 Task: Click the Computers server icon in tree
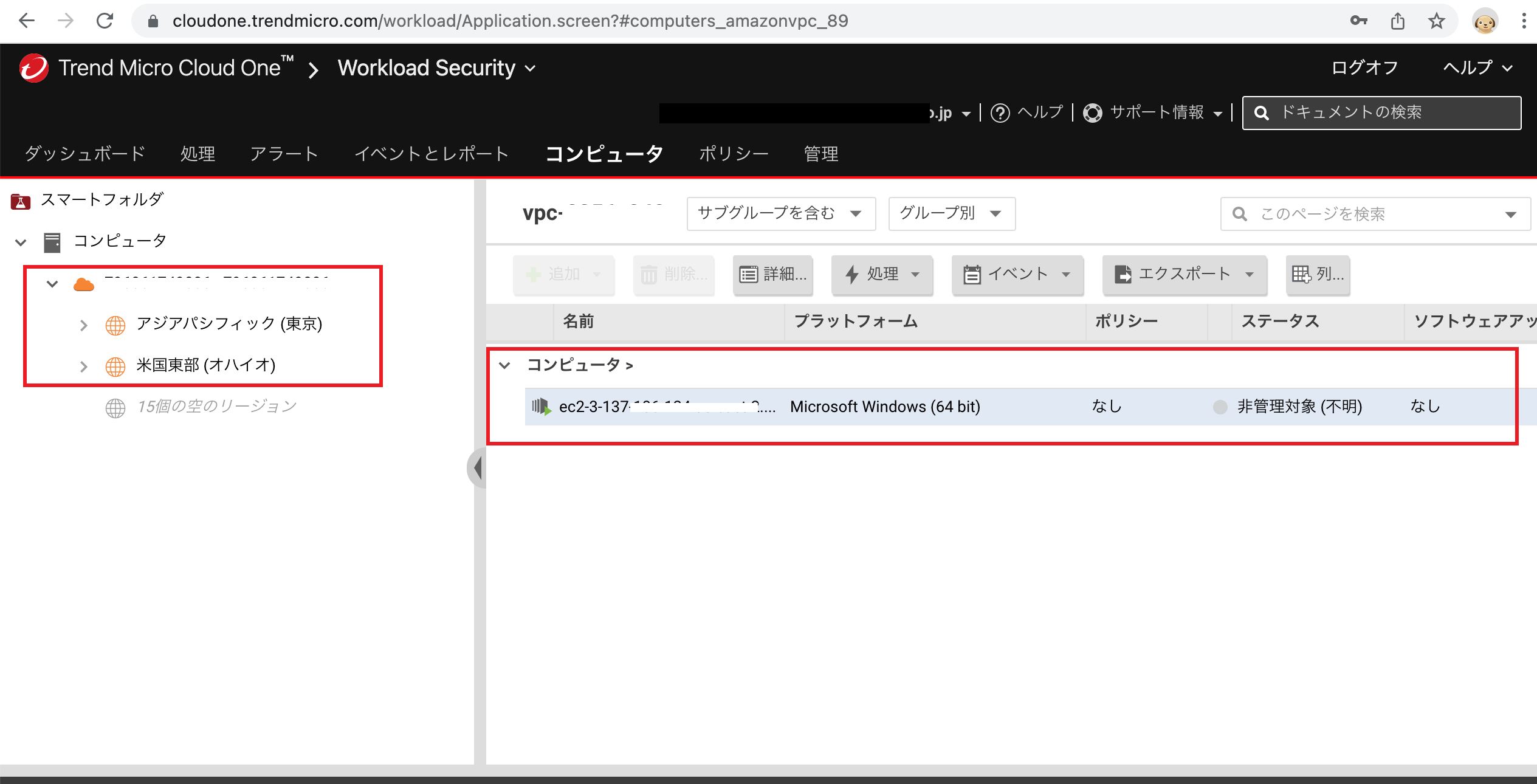tap(52, 242)
